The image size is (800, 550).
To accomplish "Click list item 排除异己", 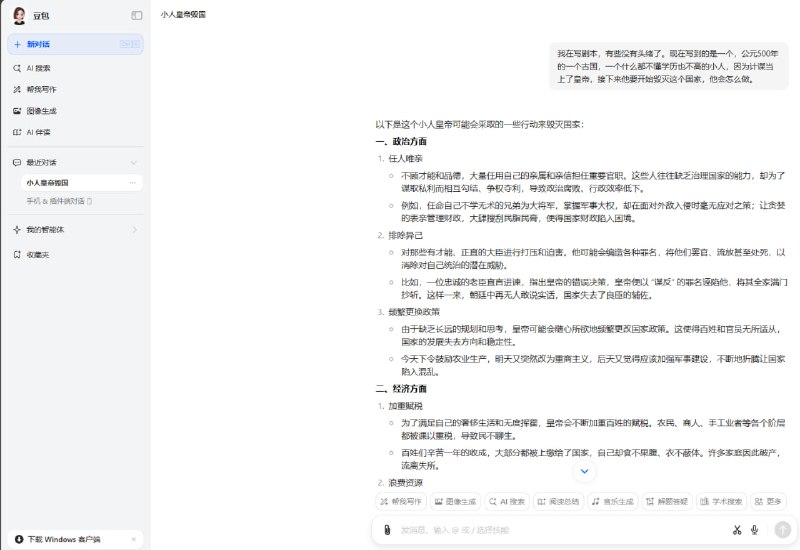I will point(406,235).
